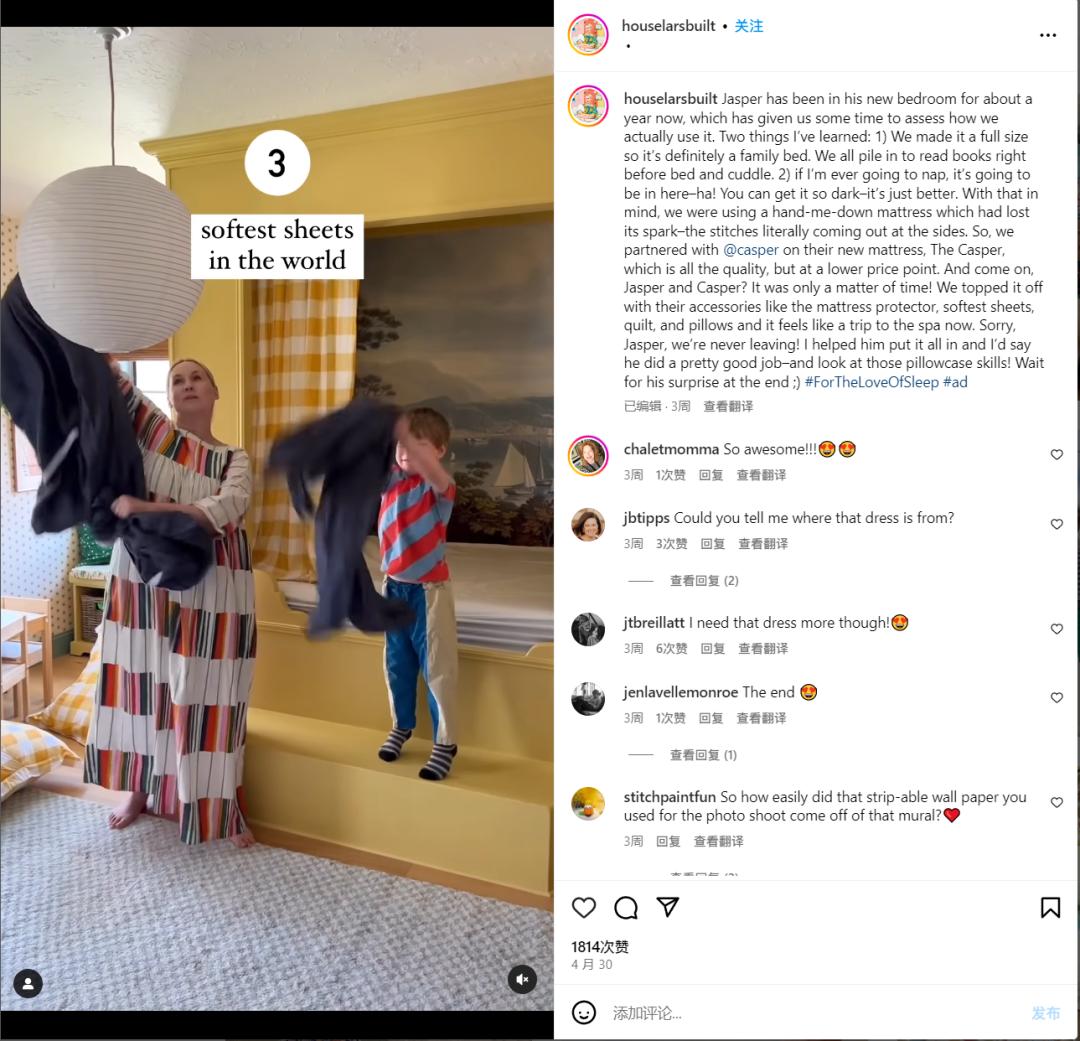The height and width of the screenshot is (1041, 1080).
Task: Expand the 2 replies under jbtipps' comment
Action: (704, 581)
